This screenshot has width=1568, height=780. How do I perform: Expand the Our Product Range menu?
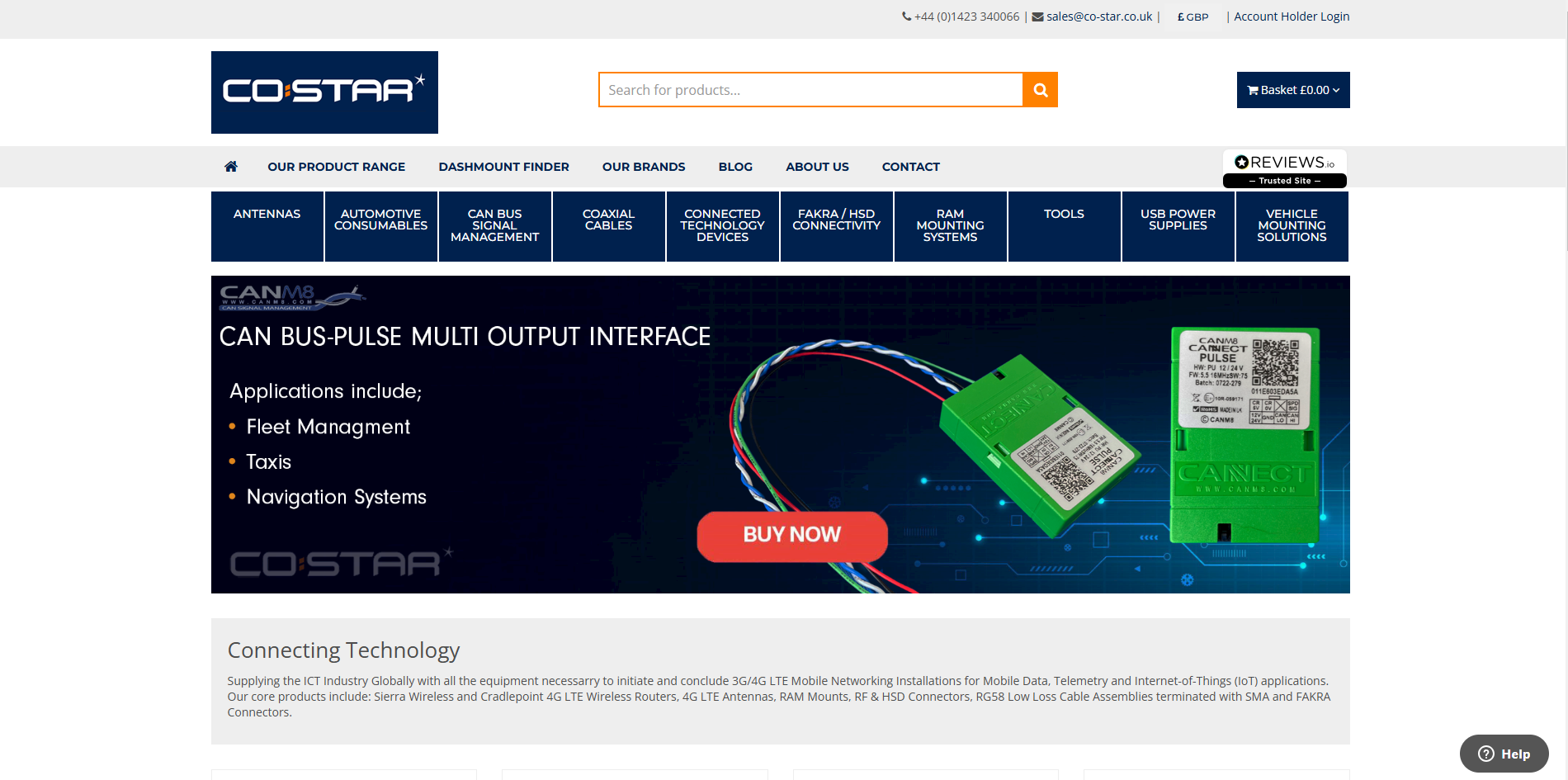(x=336, y=166)
